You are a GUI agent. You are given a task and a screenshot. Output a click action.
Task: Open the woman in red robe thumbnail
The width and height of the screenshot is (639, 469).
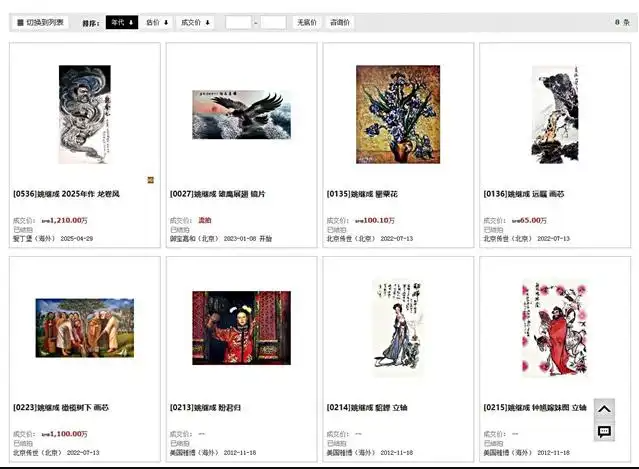click(x=242, y=328)
